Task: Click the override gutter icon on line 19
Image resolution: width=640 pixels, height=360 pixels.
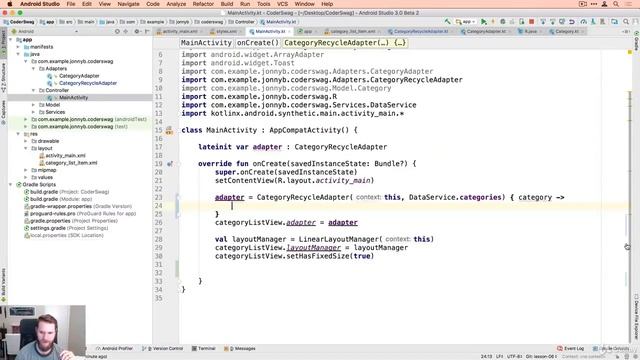Action: click(170, 164)
